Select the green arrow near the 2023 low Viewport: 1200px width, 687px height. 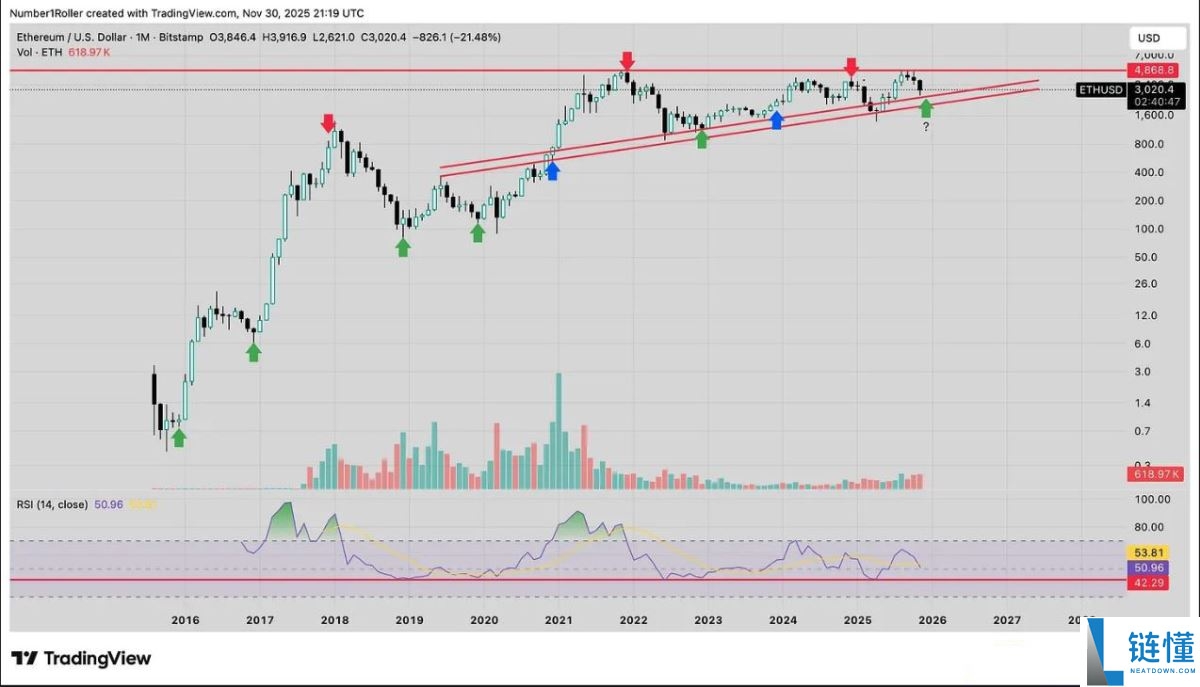[x=702, y=139]
